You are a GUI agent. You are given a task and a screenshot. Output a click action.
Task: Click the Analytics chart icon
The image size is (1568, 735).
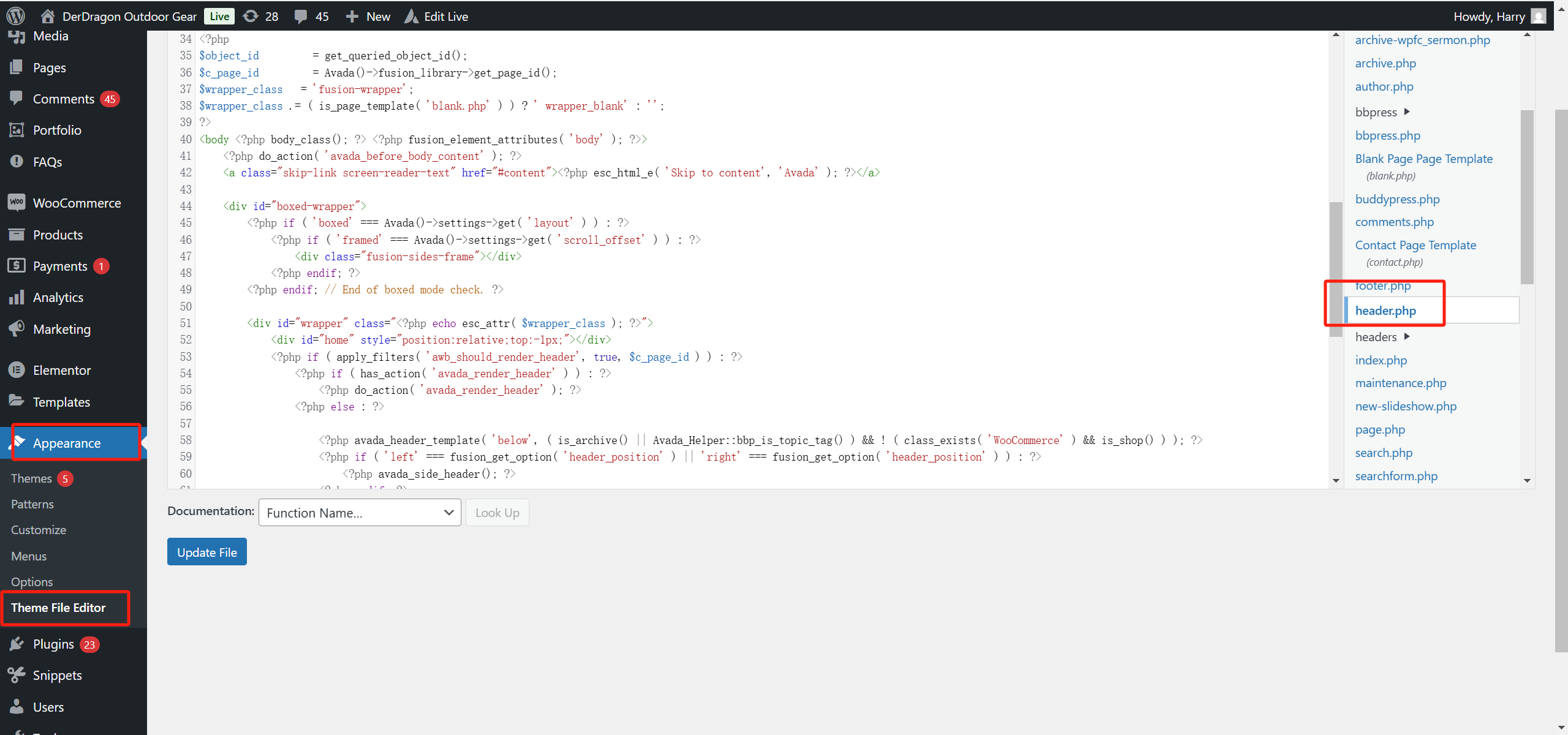point(17,297)
